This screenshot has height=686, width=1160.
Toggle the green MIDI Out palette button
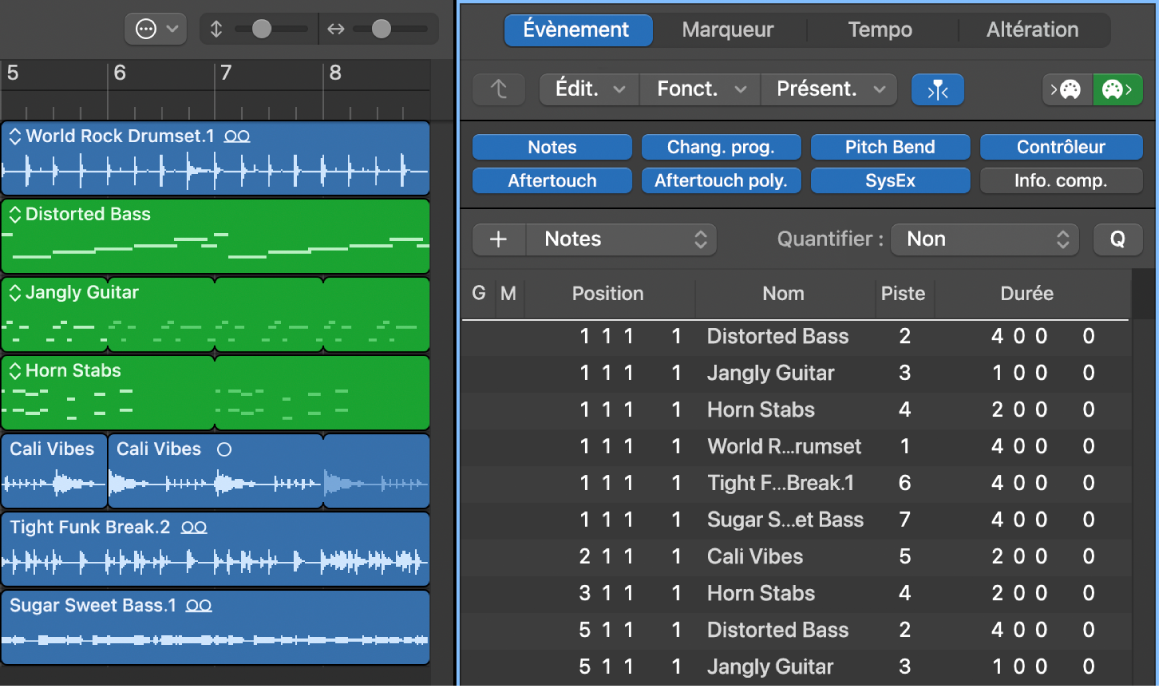tap(1117, 90)
